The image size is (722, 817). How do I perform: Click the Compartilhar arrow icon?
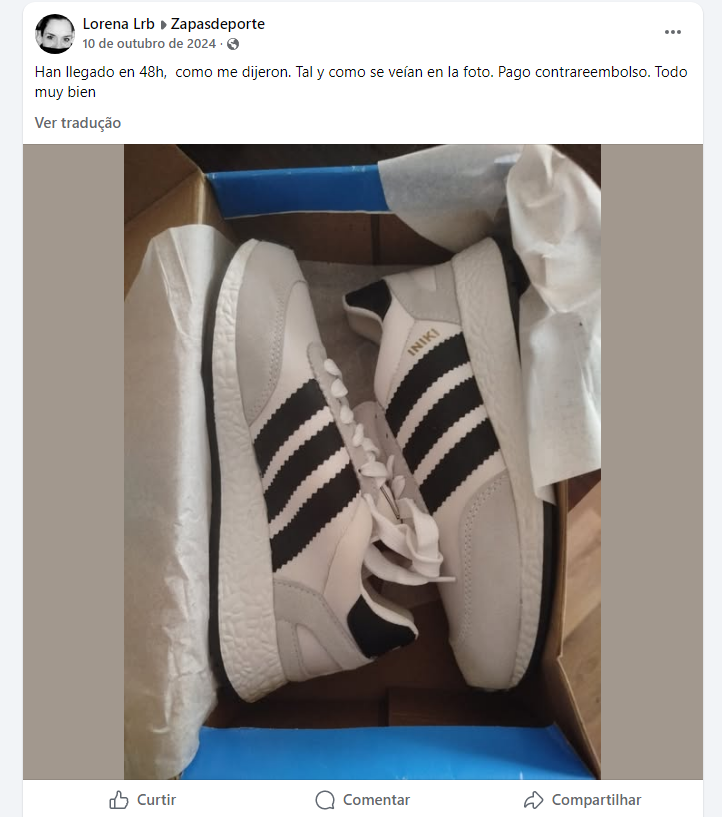[534, 800]
